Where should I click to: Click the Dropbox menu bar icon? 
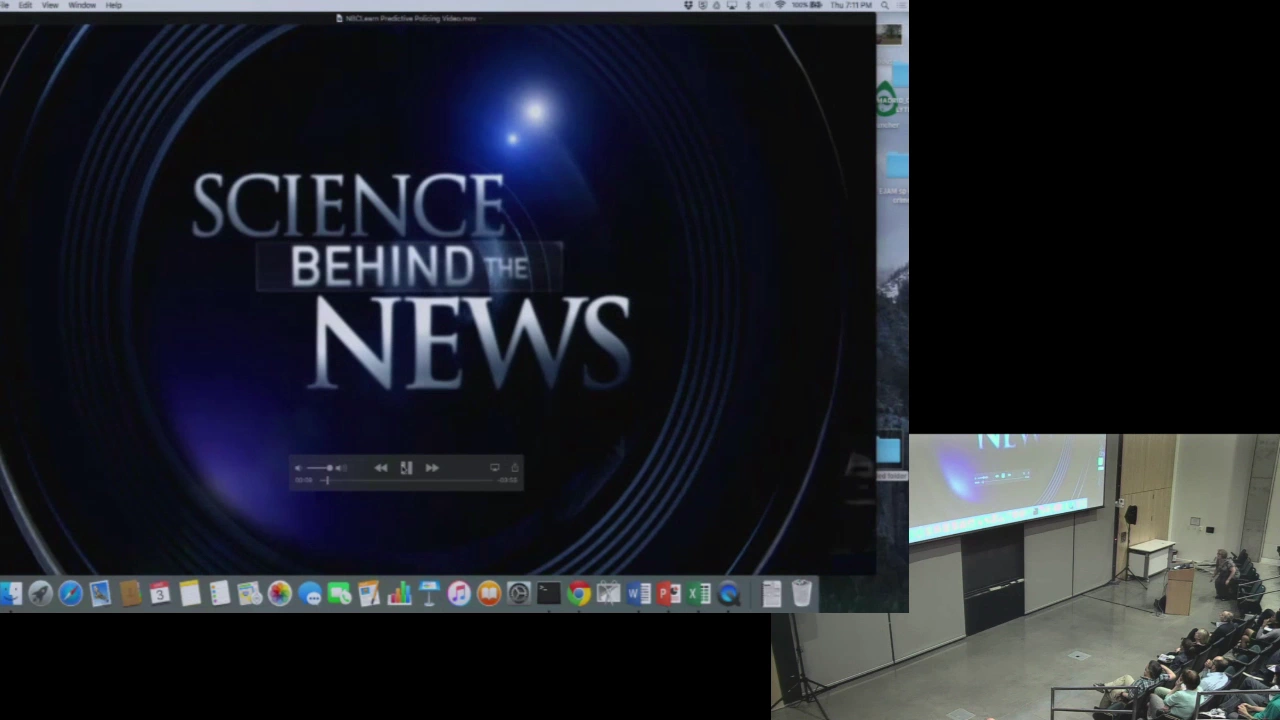[688, 5]
